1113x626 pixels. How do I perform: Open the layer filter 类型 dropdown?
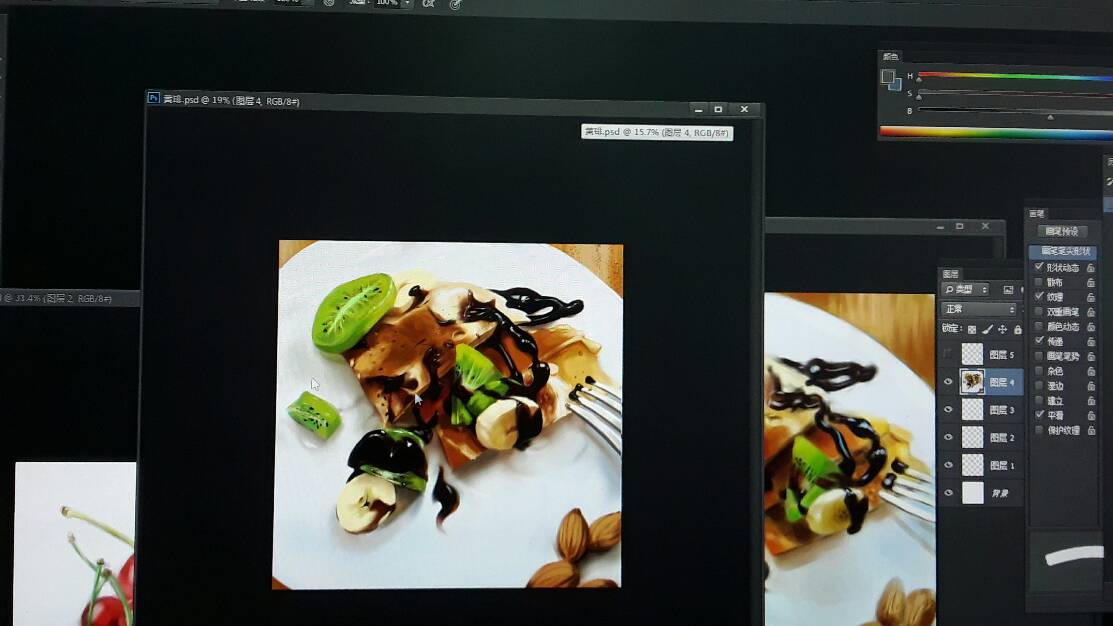point(965,290)
